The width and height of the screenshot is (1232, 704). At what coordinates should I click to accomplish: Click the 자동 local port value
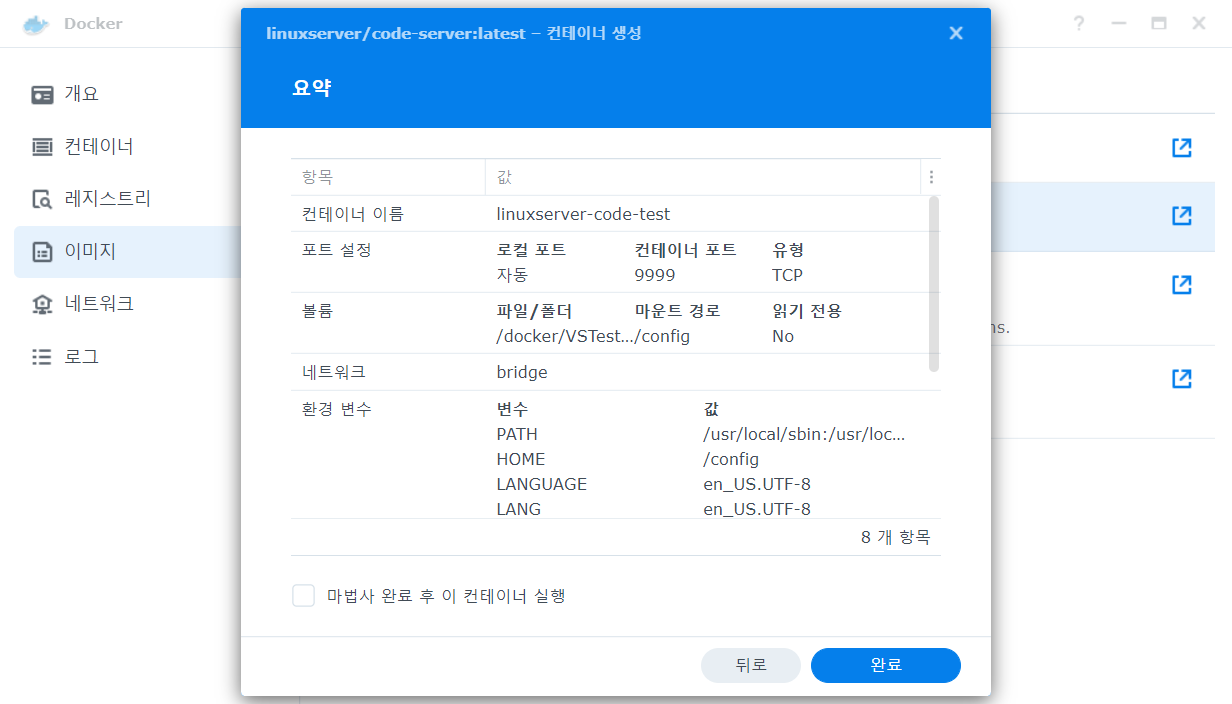pyautogui.click(x=512, y=275)
